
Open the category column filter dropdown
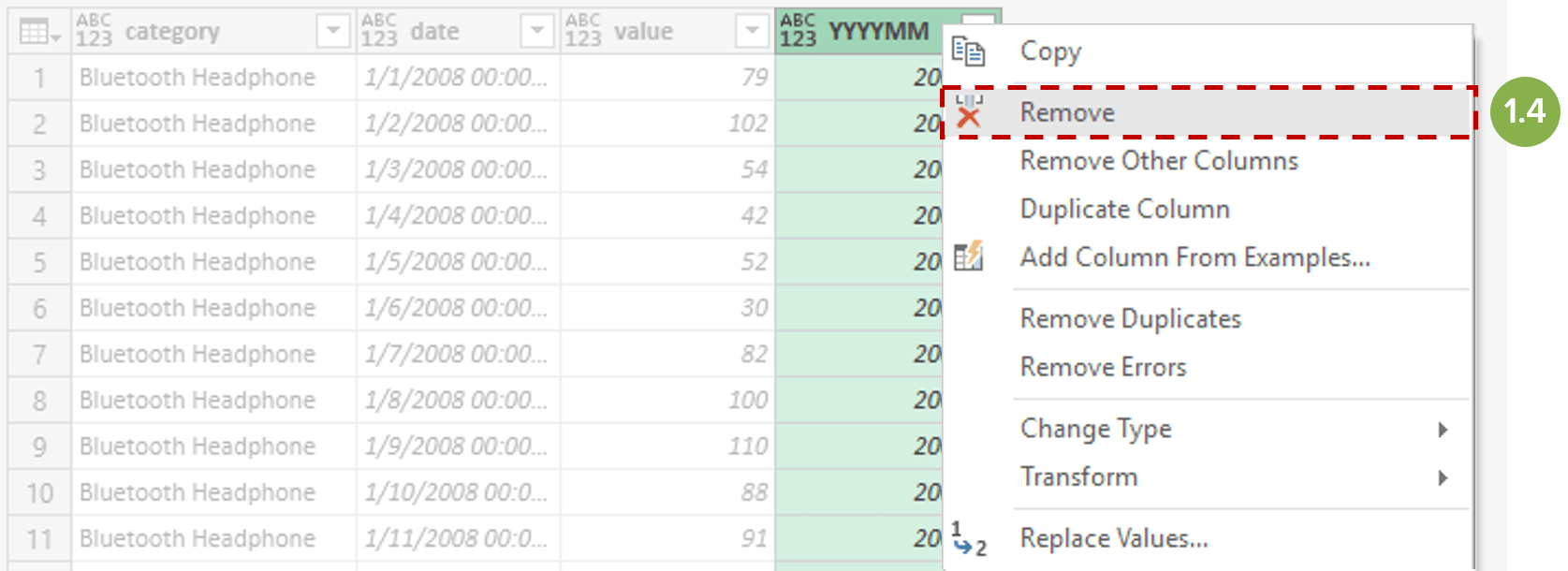pyautogui.click(x=332, y=32)
